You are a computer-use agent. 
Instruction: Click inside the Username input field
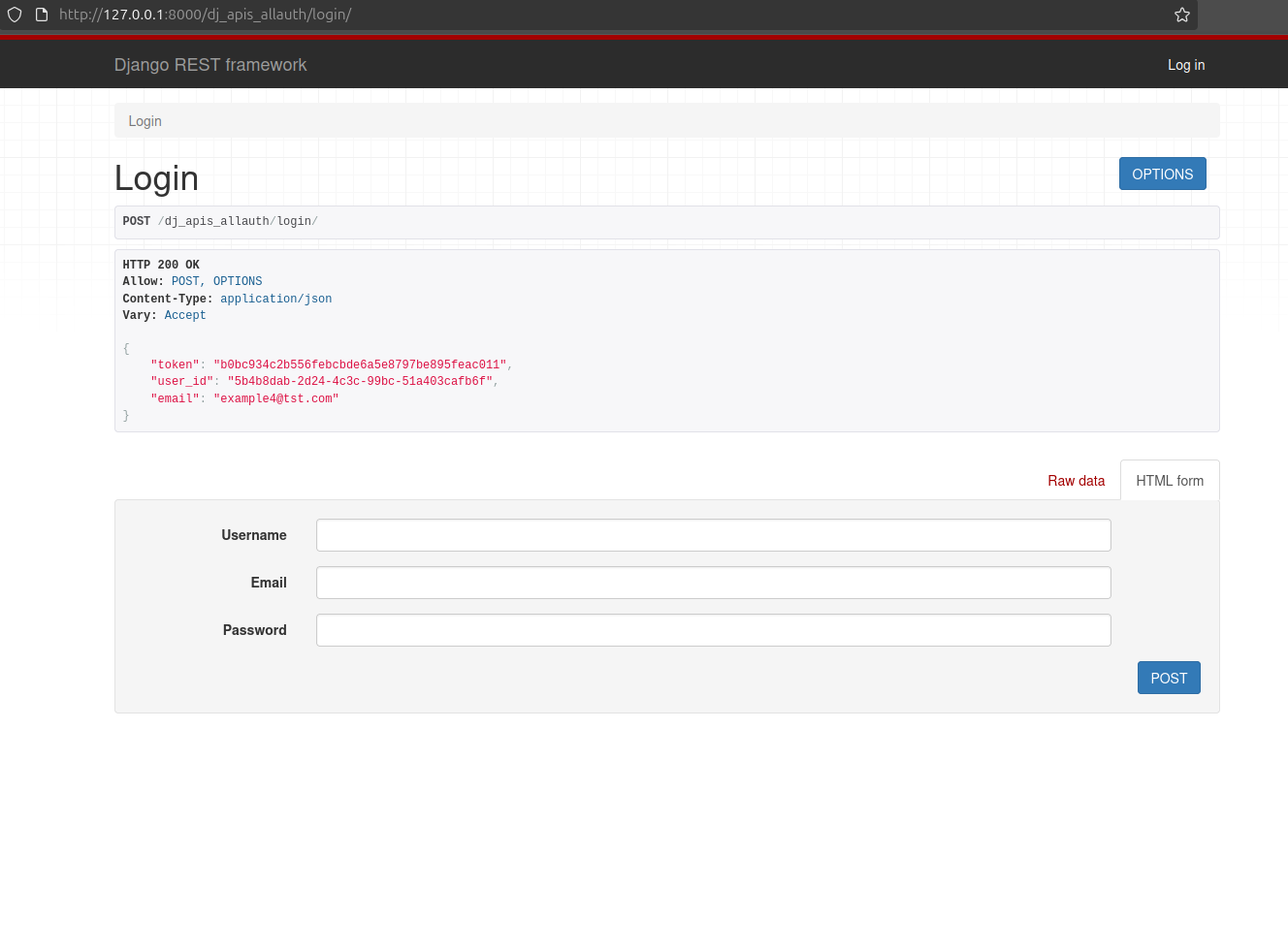coord(713,534)
